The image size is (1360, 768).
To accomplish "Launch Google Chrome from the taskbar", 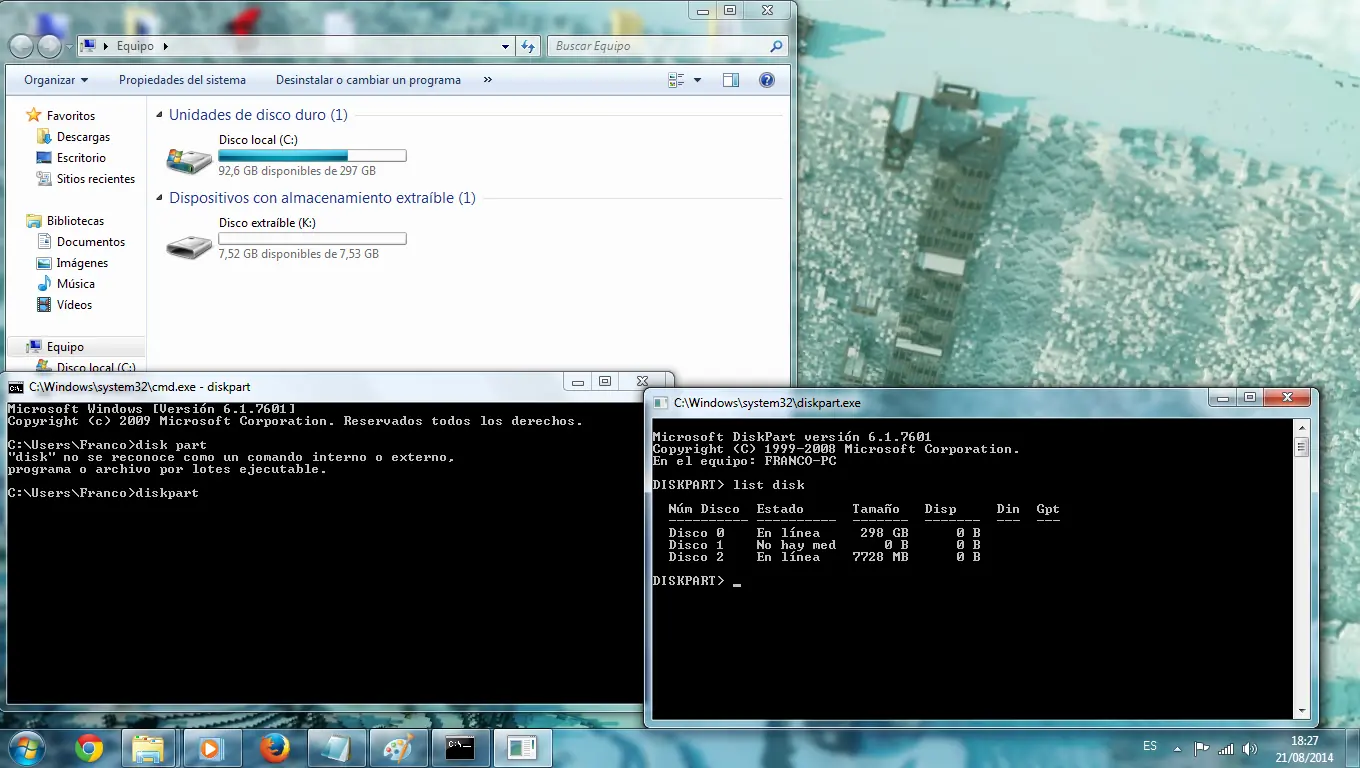I will (88, 748).
